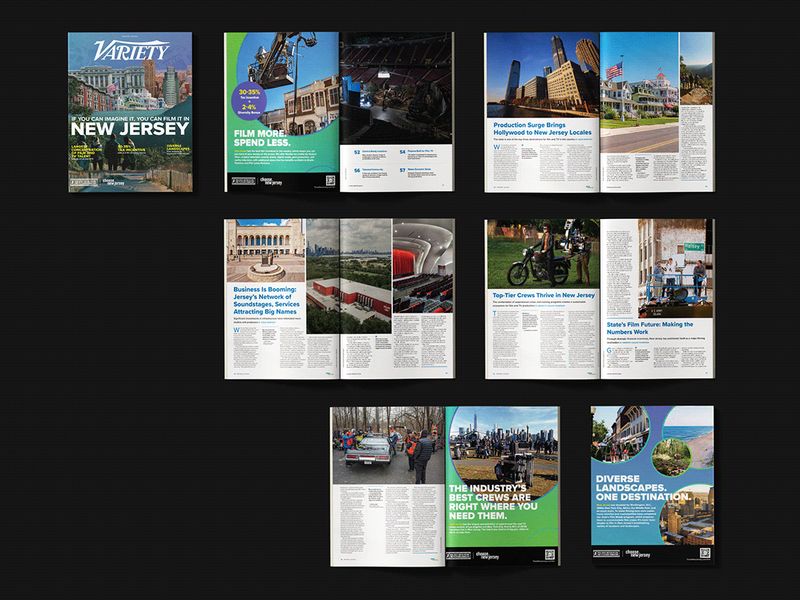Click the QR code on the Film More ad

pos(330,180)
